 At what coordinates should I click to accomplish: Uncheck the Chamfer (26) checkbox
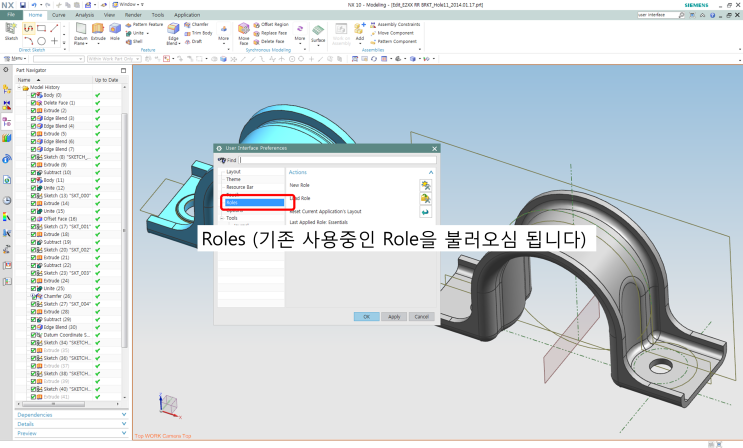coord(34,296)
